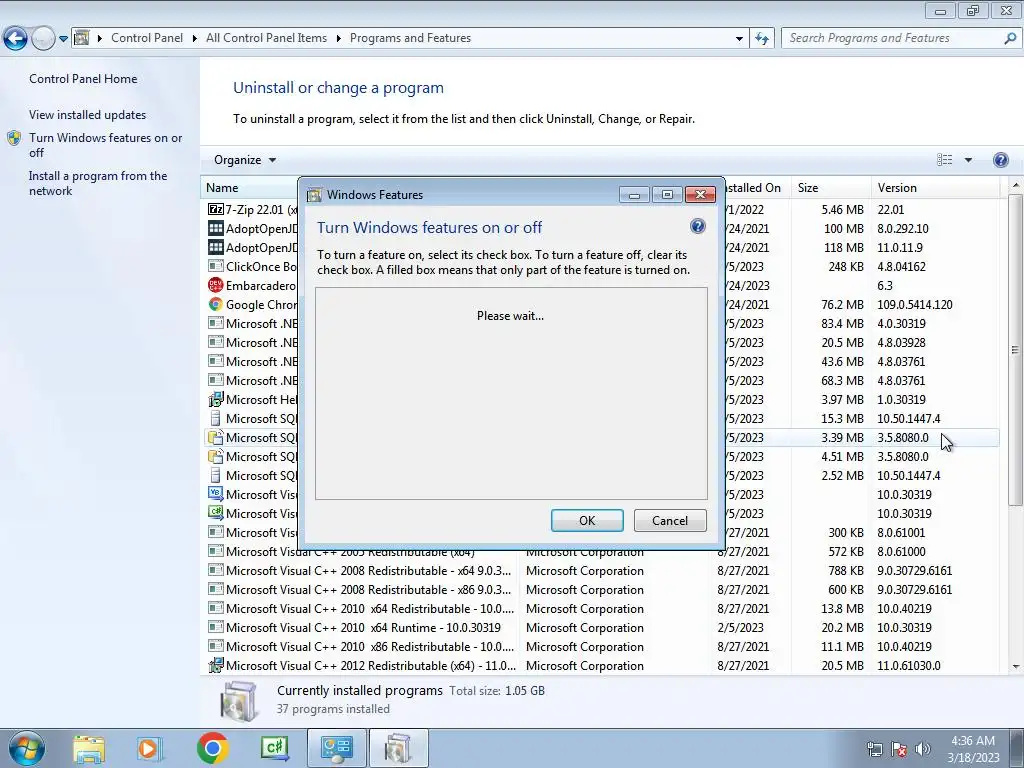Select All Control Panel Items breadcrumb
1024x768 pixels.
coord(266,38)
